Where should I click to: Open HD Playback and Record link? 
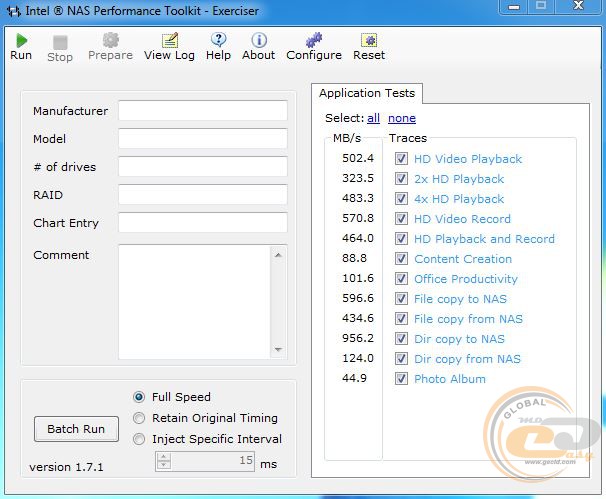coord(484,239)
